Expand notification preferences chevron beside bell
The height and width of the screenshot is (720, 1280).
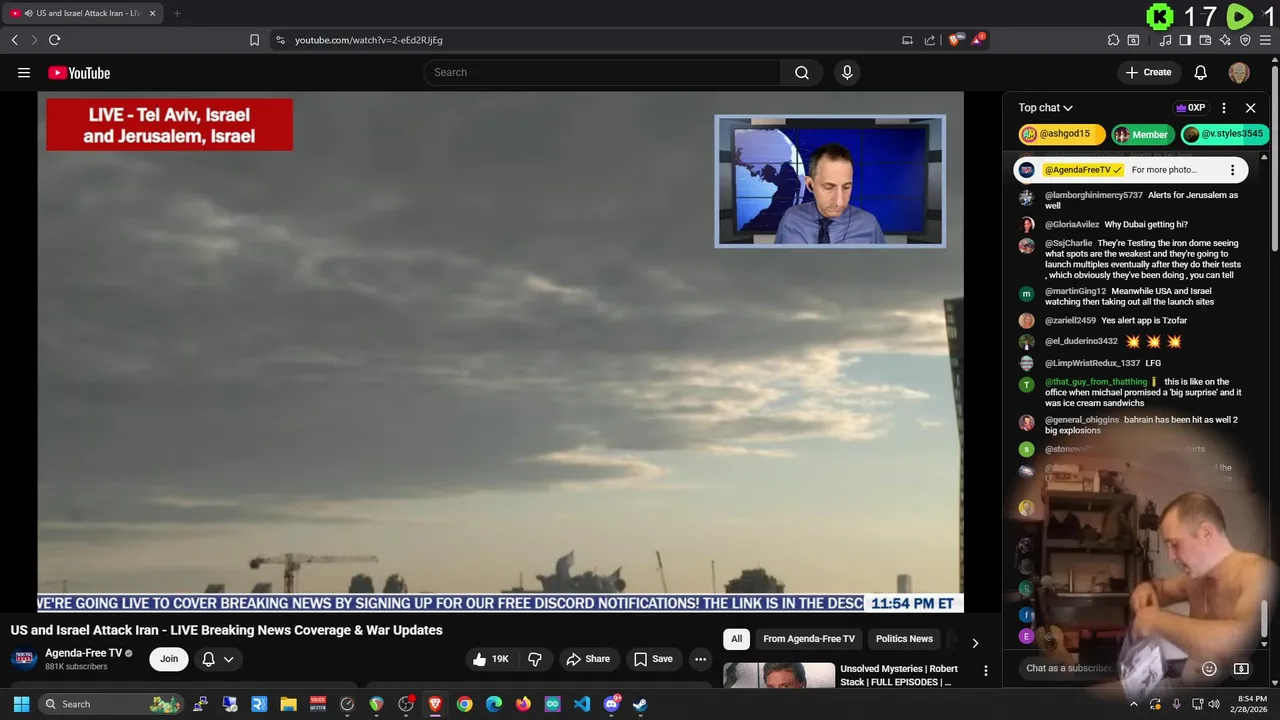point(229,659)
